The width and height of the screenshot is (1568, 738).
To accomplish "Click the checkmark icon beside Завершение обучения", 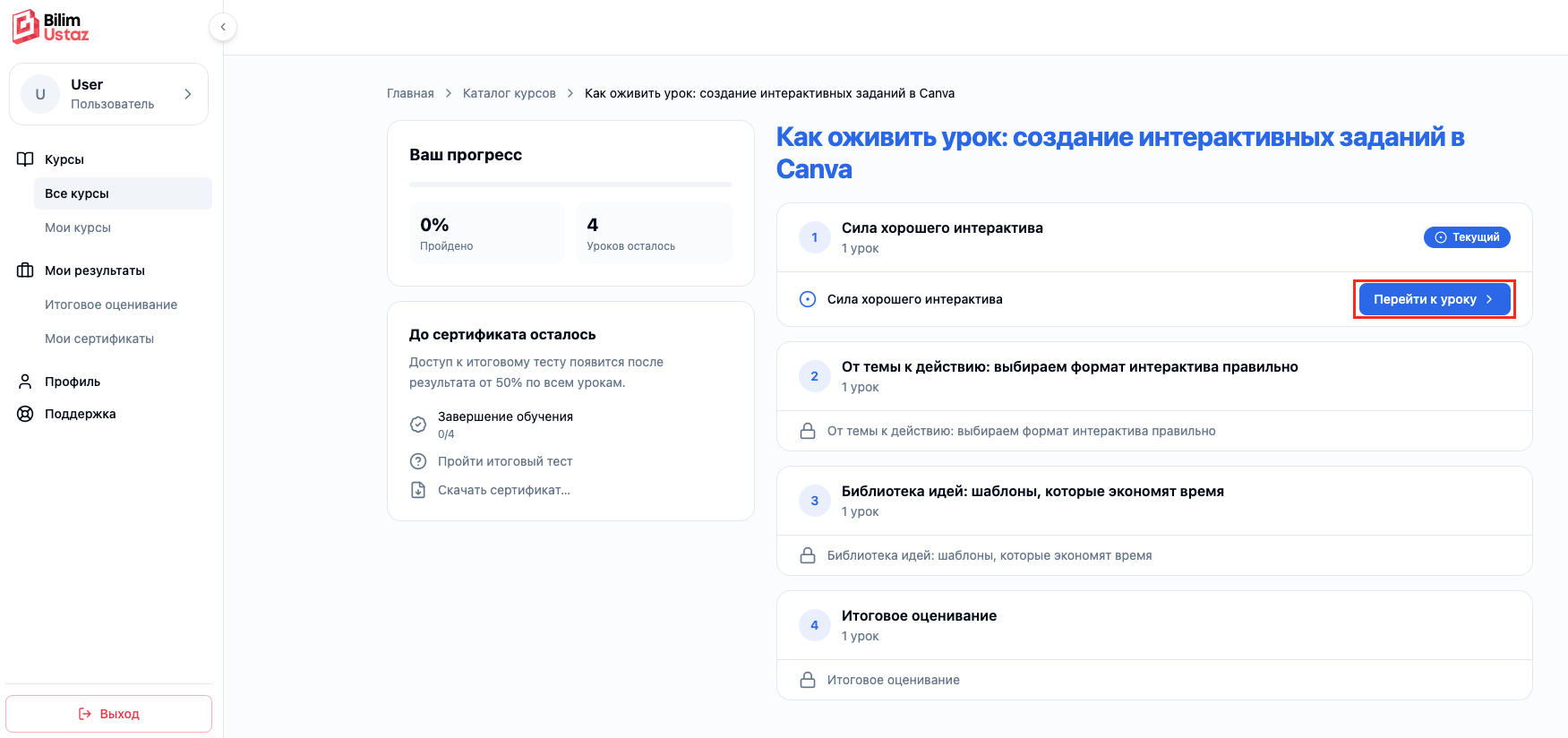I will click(x=418, y=425).
